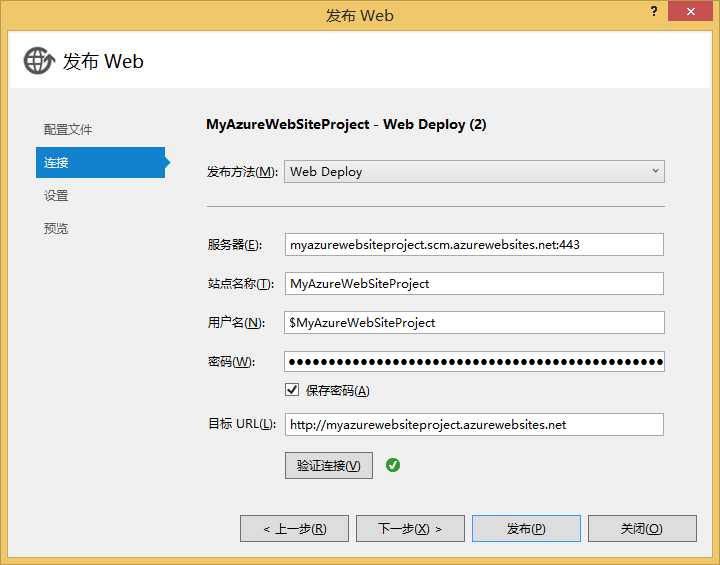
Task: Select the 连接 step in sidebar
Action: [x=101, y=162]
